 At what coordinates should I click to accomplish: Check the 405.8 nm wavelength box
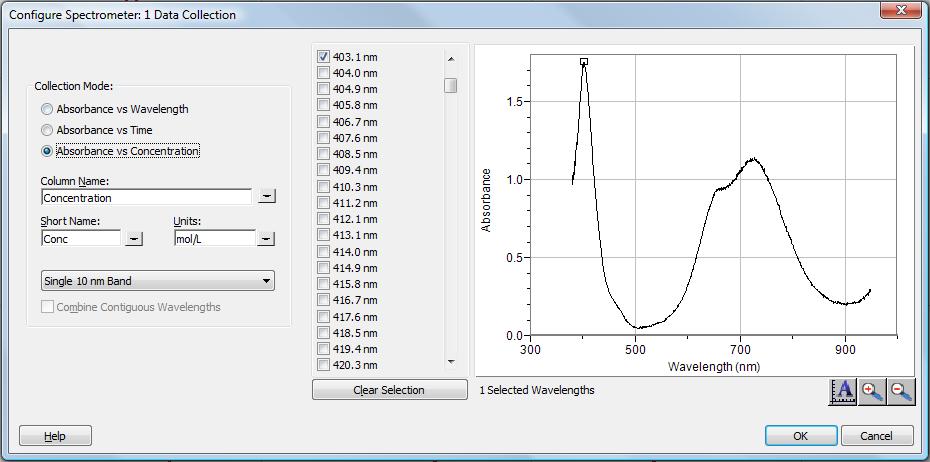323,105
